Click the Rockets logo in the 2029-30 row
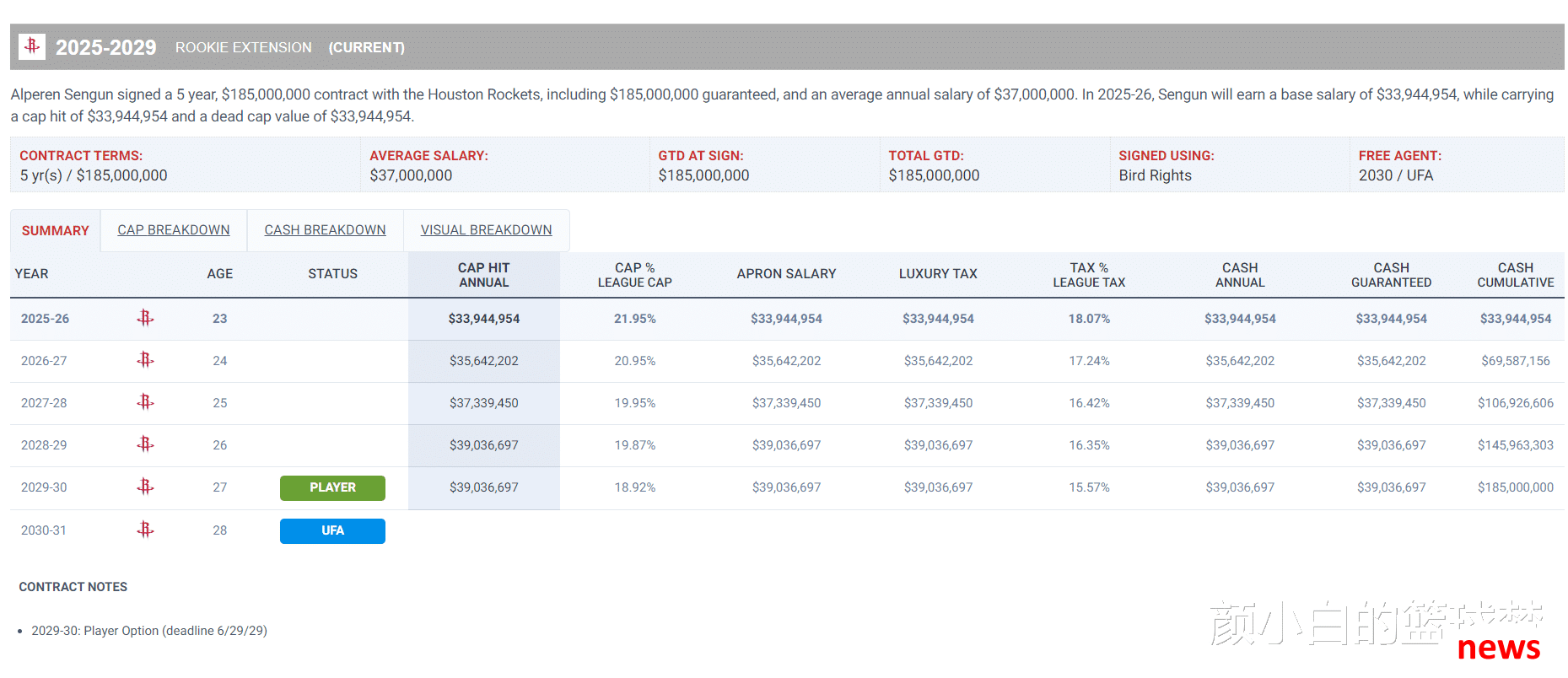 click(145, 487)
